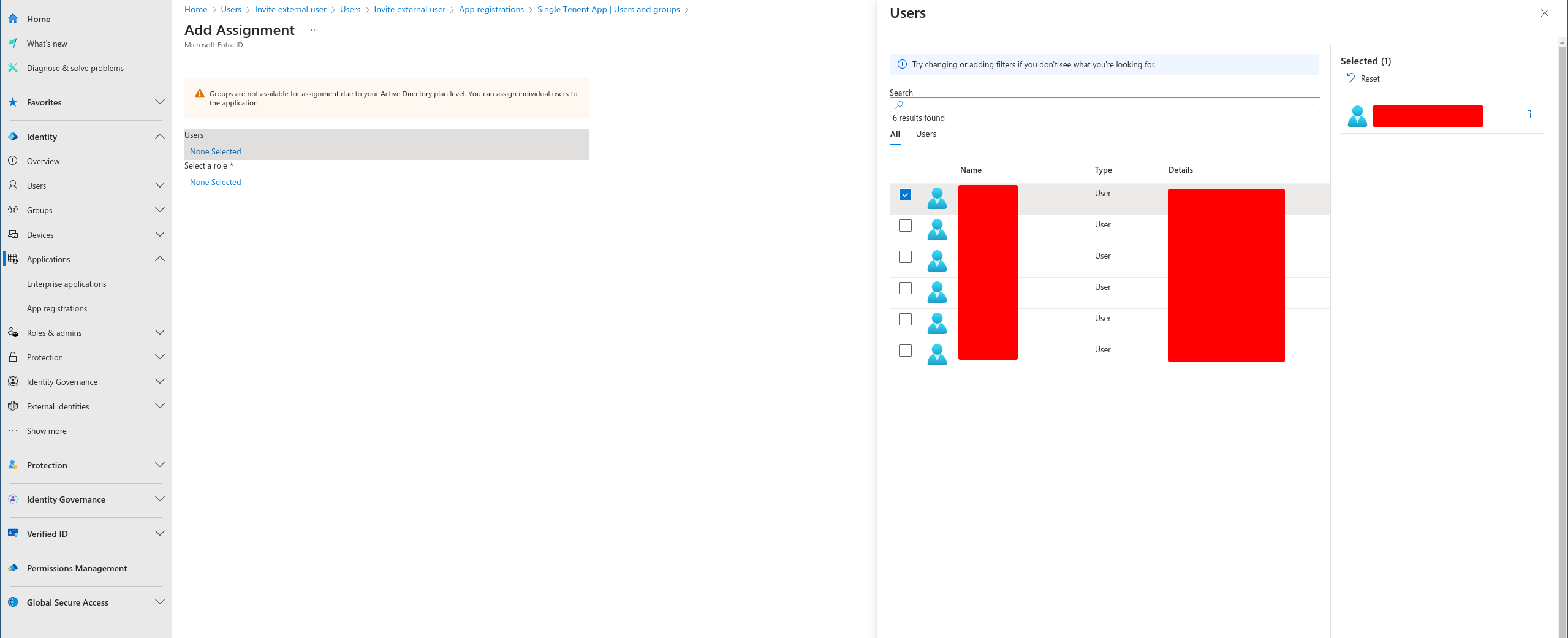
Task: Expand the Favorites section chevron
Action: click(160, 102)
